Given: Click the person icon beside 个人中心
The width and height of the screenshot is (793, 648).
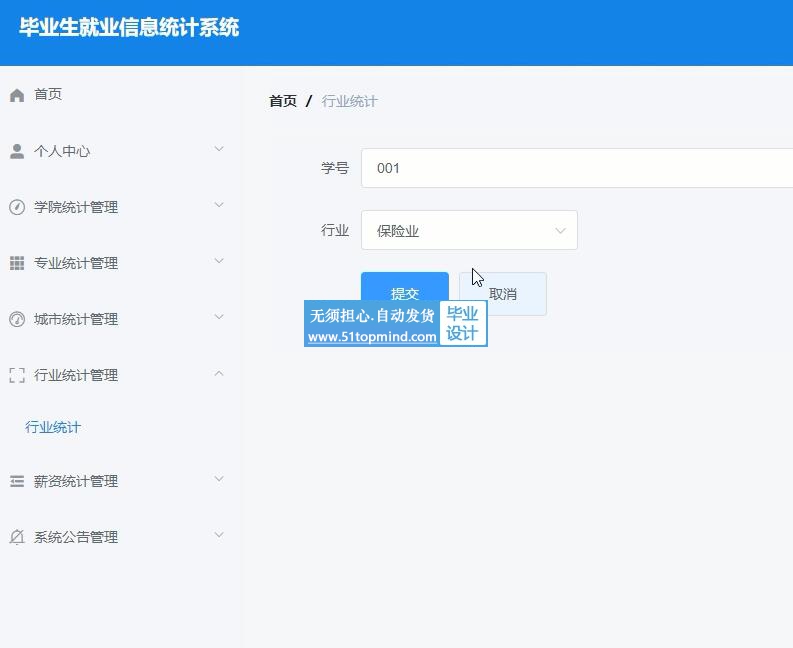Looking at the screenshot, I should click(x=17, y=151).
